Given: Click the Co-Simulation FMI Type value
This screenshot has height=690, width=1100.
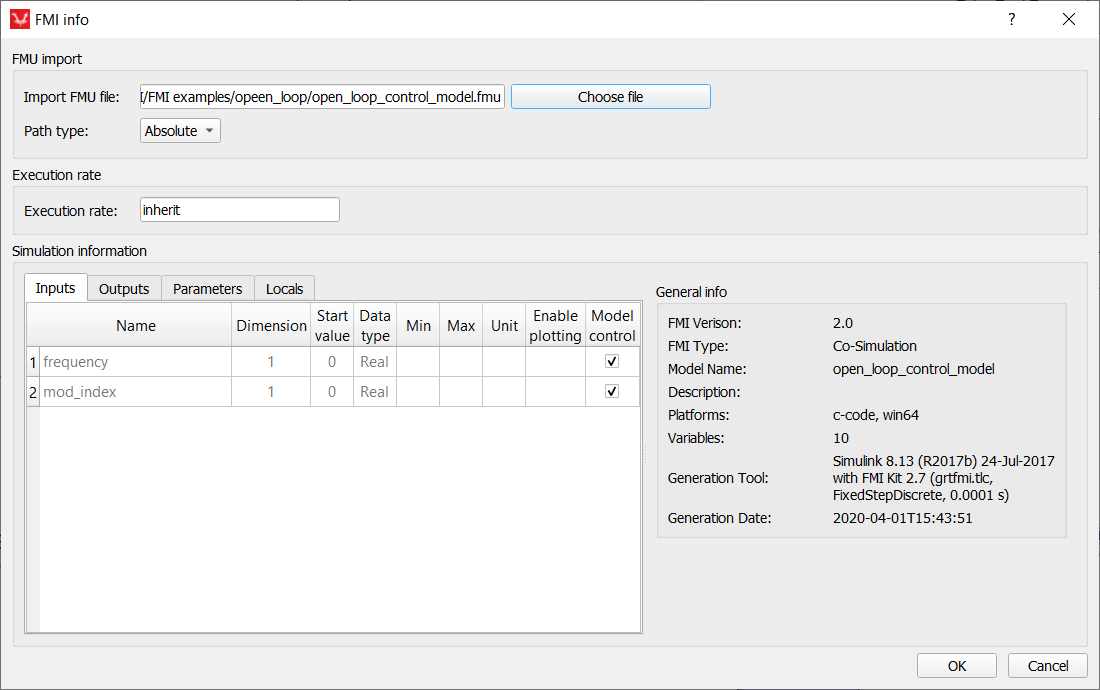Looking at the screenshot, I should pyautogui.click(x=875, y=346).
